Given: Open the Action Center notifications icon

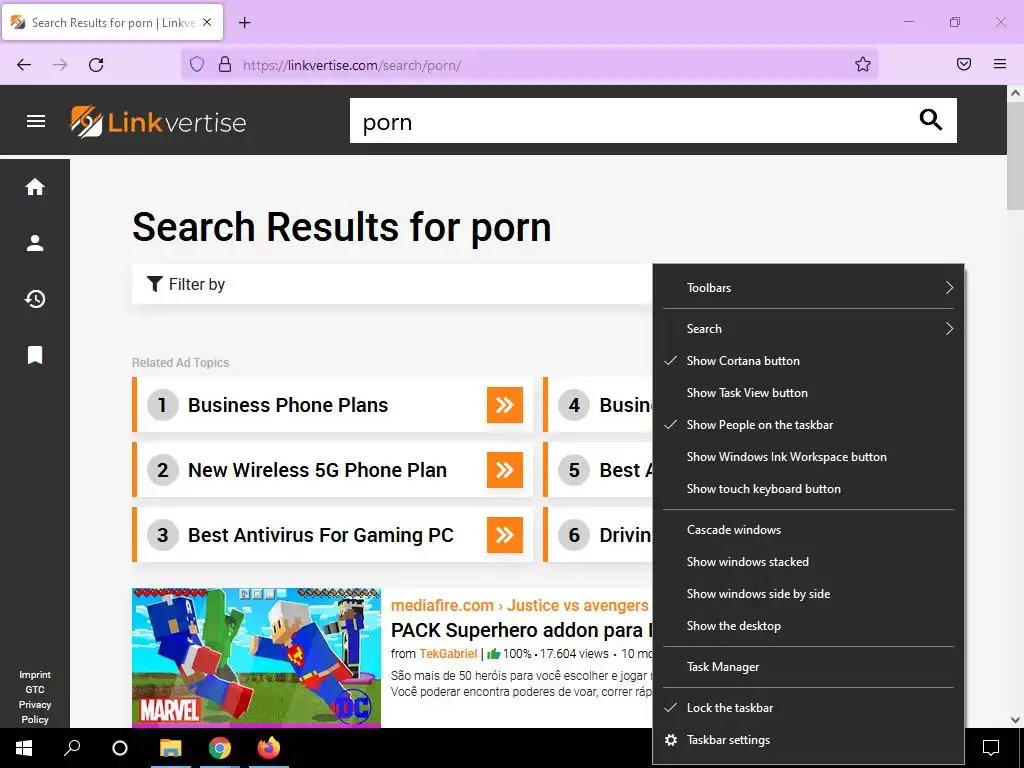Looking at the screenshot, I should coord(991,748).
